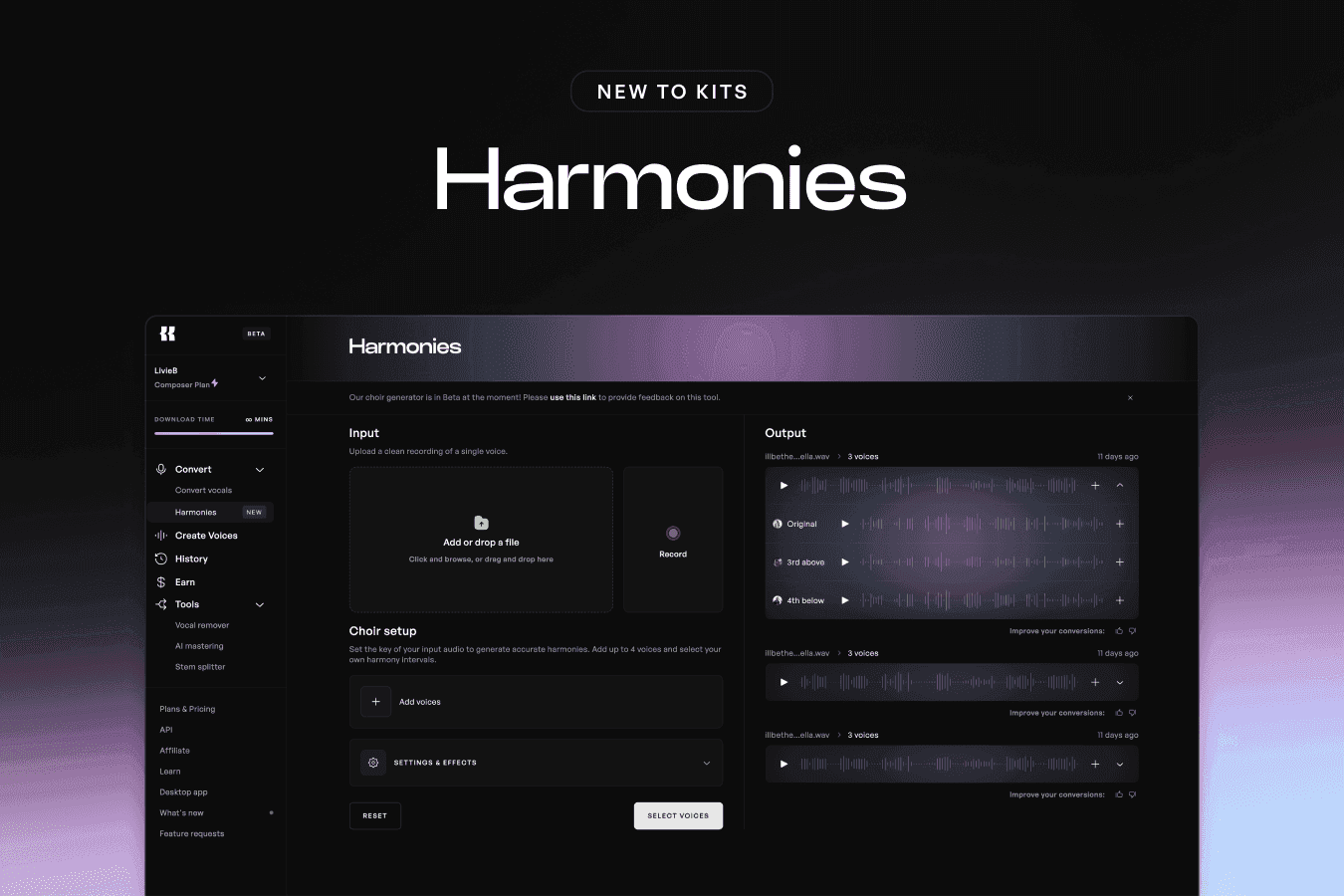The width and height of the screenshot is (1344, 896).
Task: Click the plus icon on the Original row
Action: click(x=1120, y=524)
